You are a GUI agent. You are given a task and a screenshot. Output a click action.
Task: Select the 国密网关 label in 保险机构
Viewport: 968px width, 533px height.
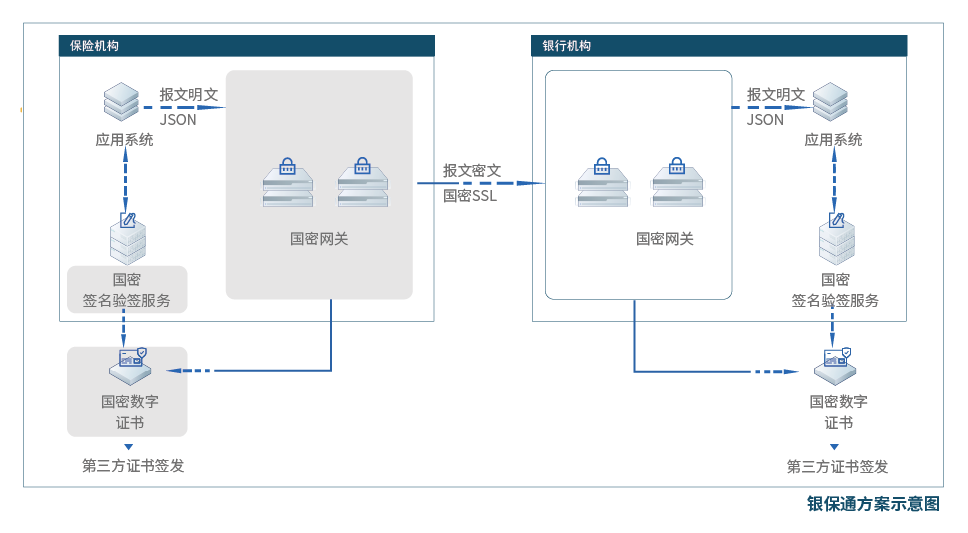pyautogui.click(x=319, y=239)
